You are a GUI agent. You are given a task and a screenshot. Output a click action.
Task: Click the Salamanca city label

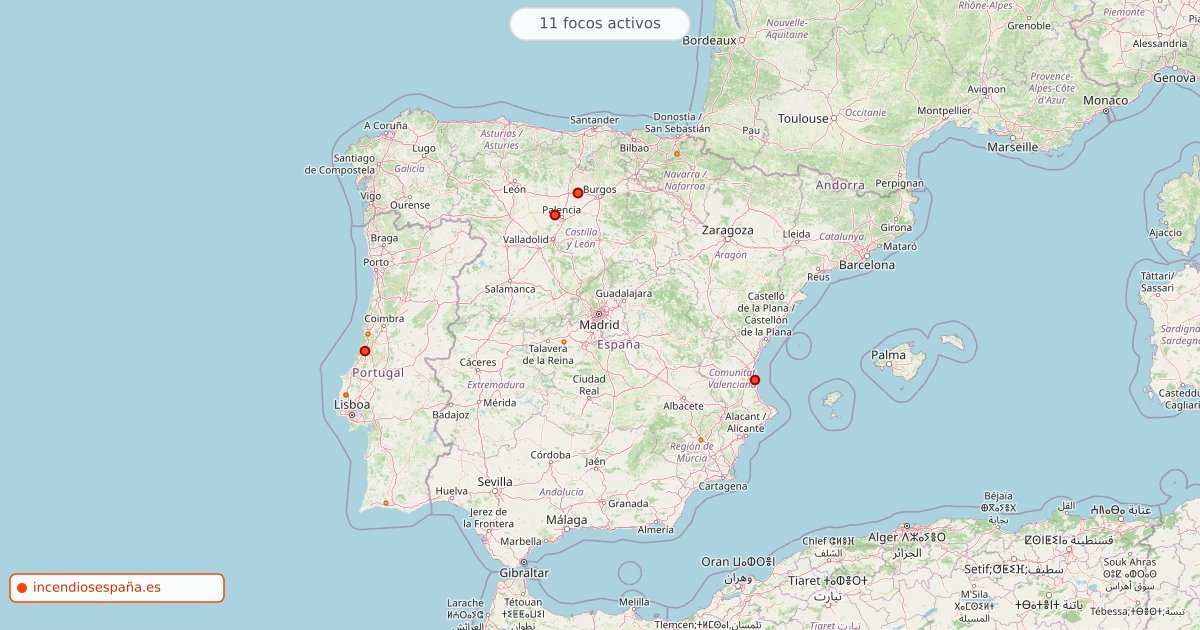click(510, 289)
